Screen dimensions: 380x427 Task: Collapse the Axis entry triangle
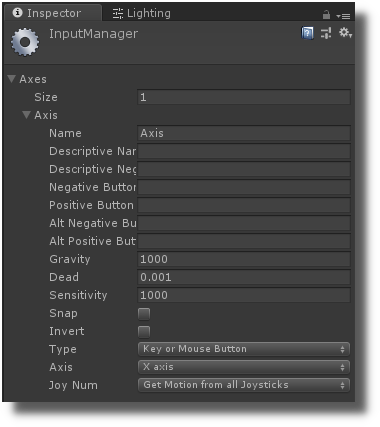click(26, 115)
